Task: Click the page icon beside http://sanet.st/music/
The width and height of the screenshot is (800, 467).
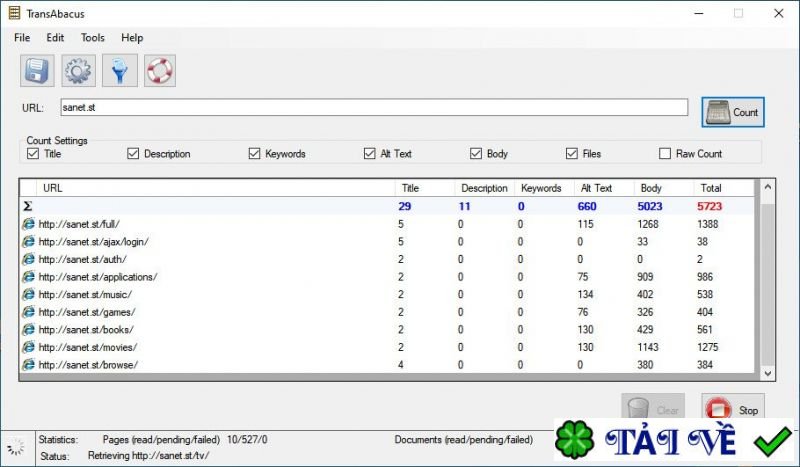Action: [29, 294]
